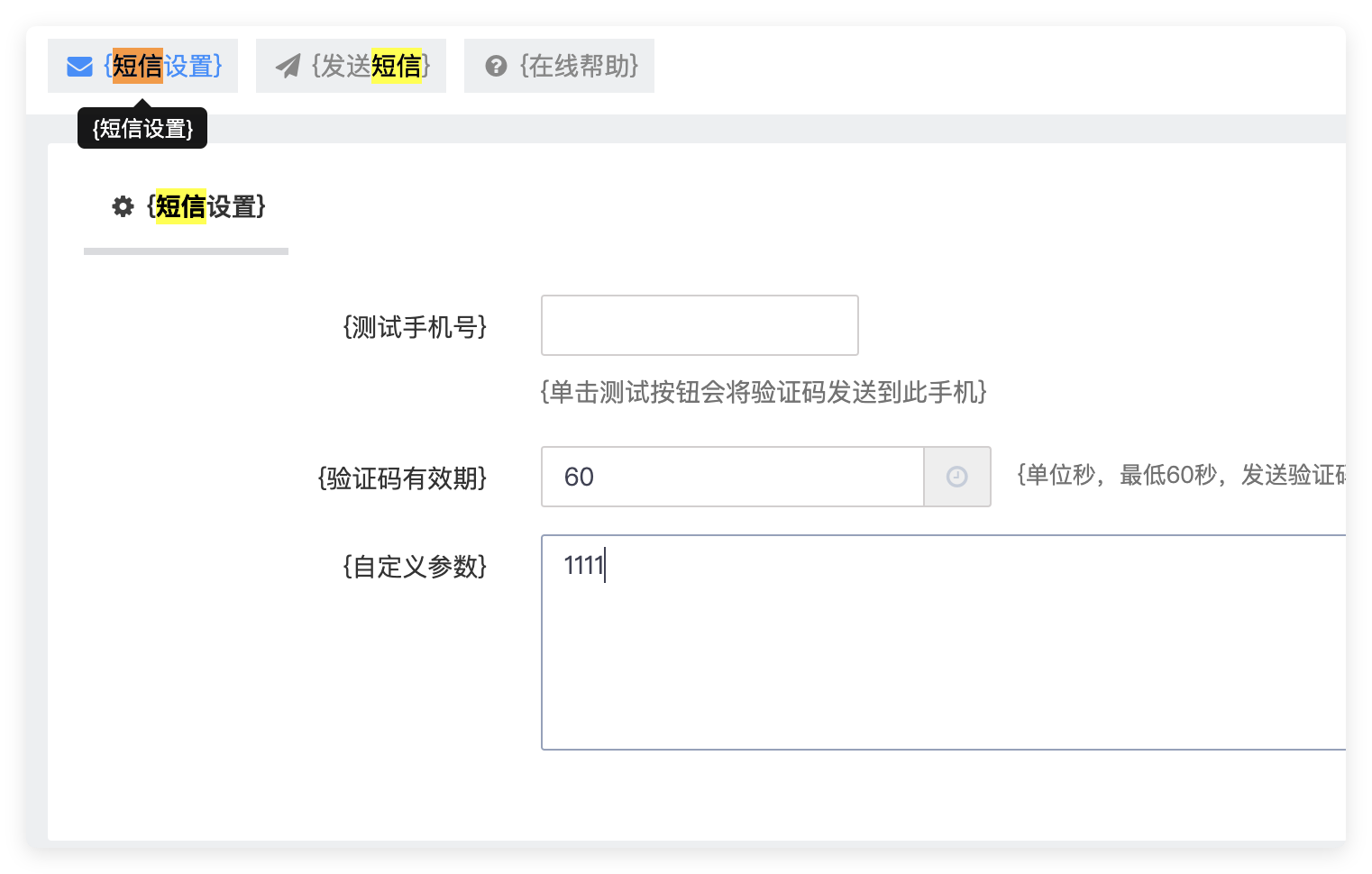The width and height of the screenshot is (1372, 874).
Task: Click the {验证码有效期} label
Action: (402, 478)
